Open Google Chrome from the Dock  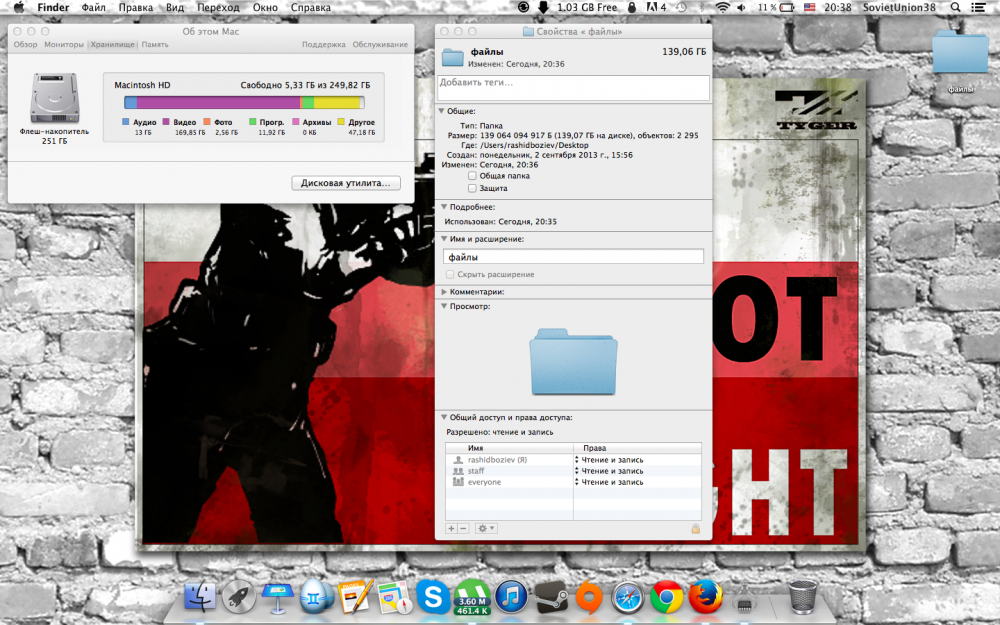tap(666, 597)
